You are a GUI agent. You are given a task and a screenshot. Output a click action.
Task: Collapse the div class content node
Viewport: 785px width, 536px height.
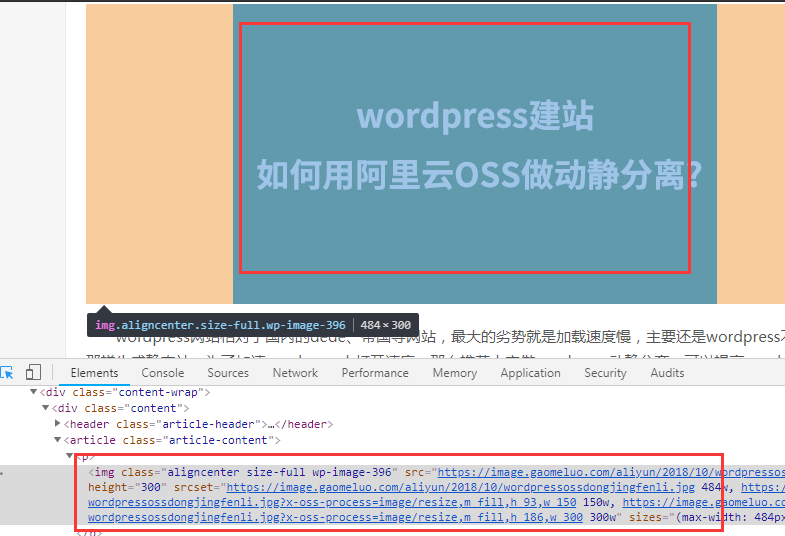(46, 408)
